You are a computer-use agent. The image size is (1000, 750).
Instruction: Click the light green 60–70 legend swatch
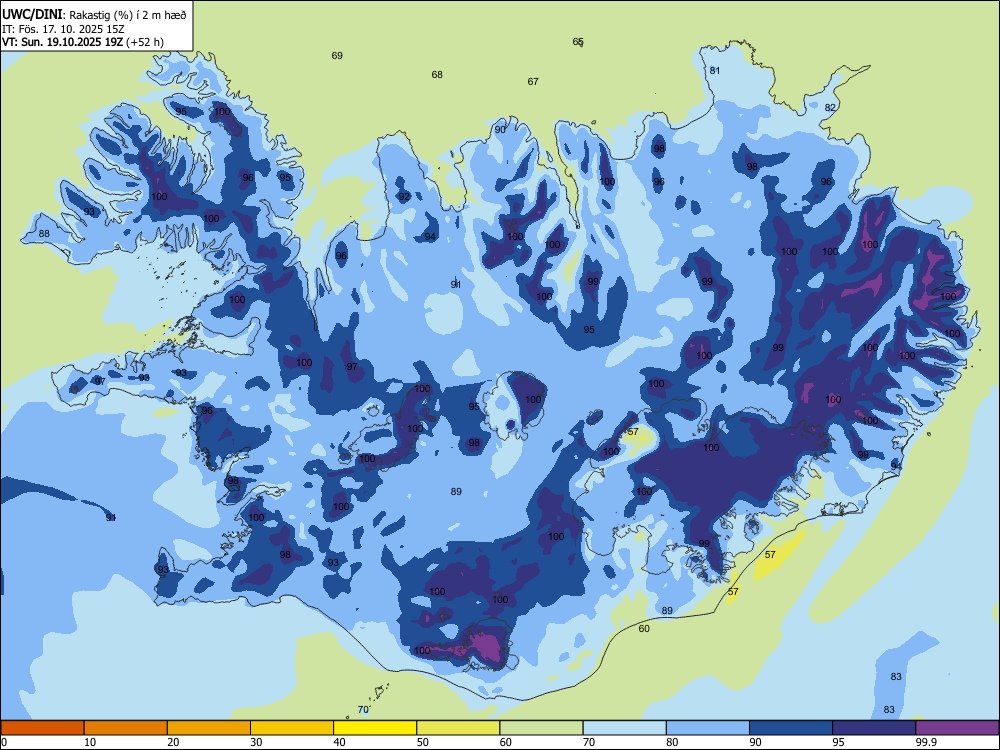point(541,728)
